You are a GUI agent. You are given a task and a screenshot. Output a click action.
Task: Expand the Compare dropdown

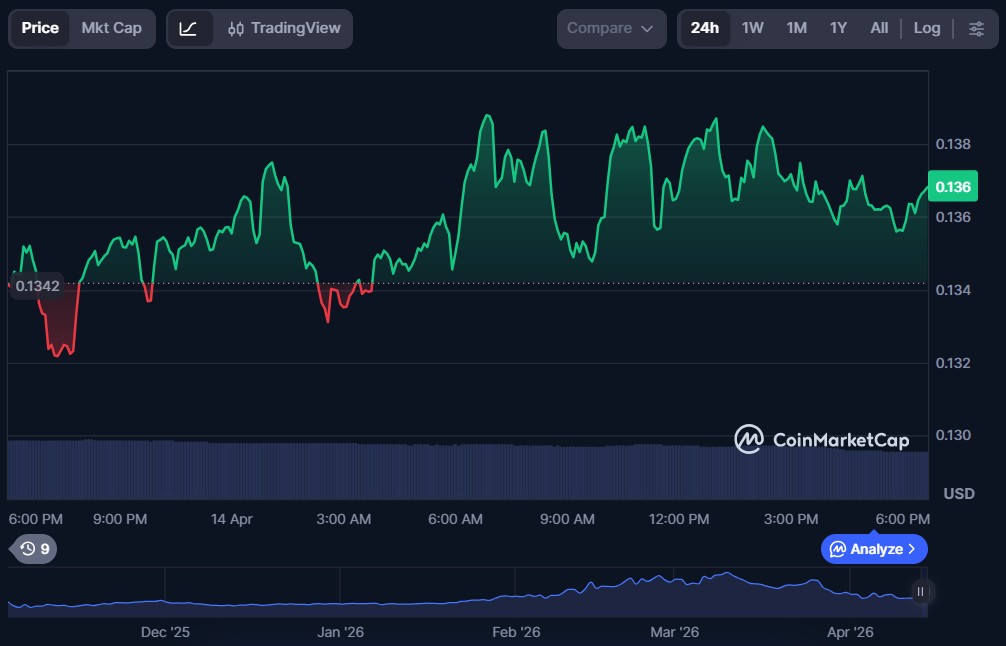(611, 29)
